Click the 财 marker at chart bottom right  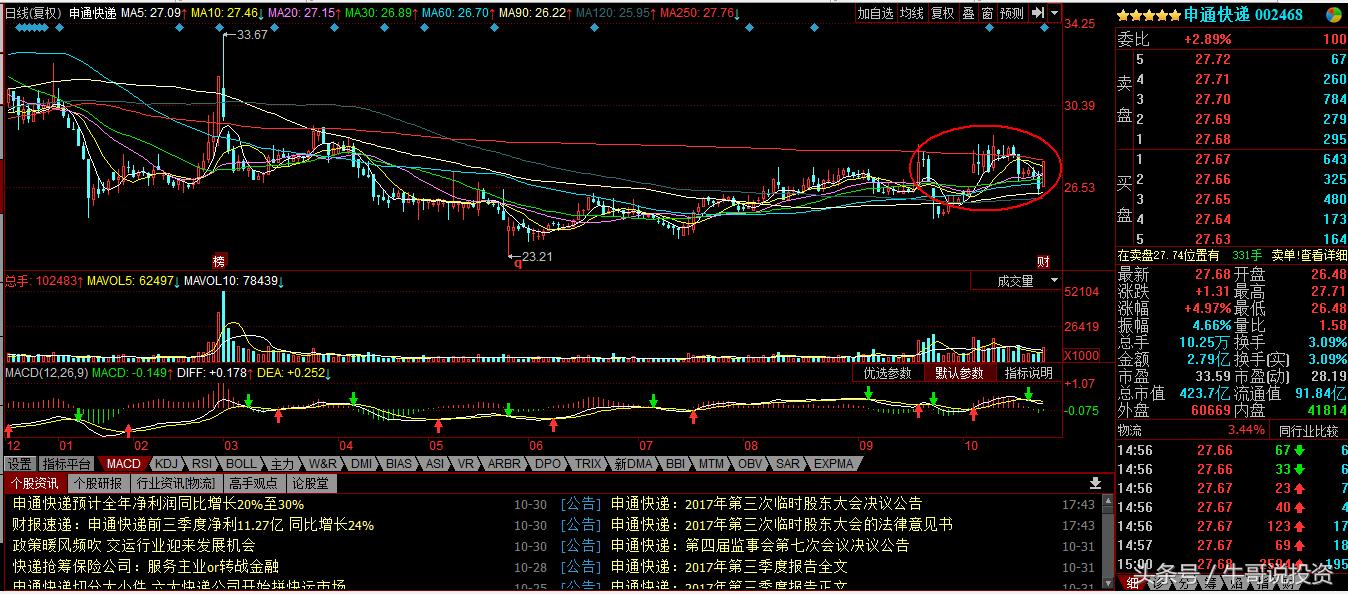(1043, 260)
